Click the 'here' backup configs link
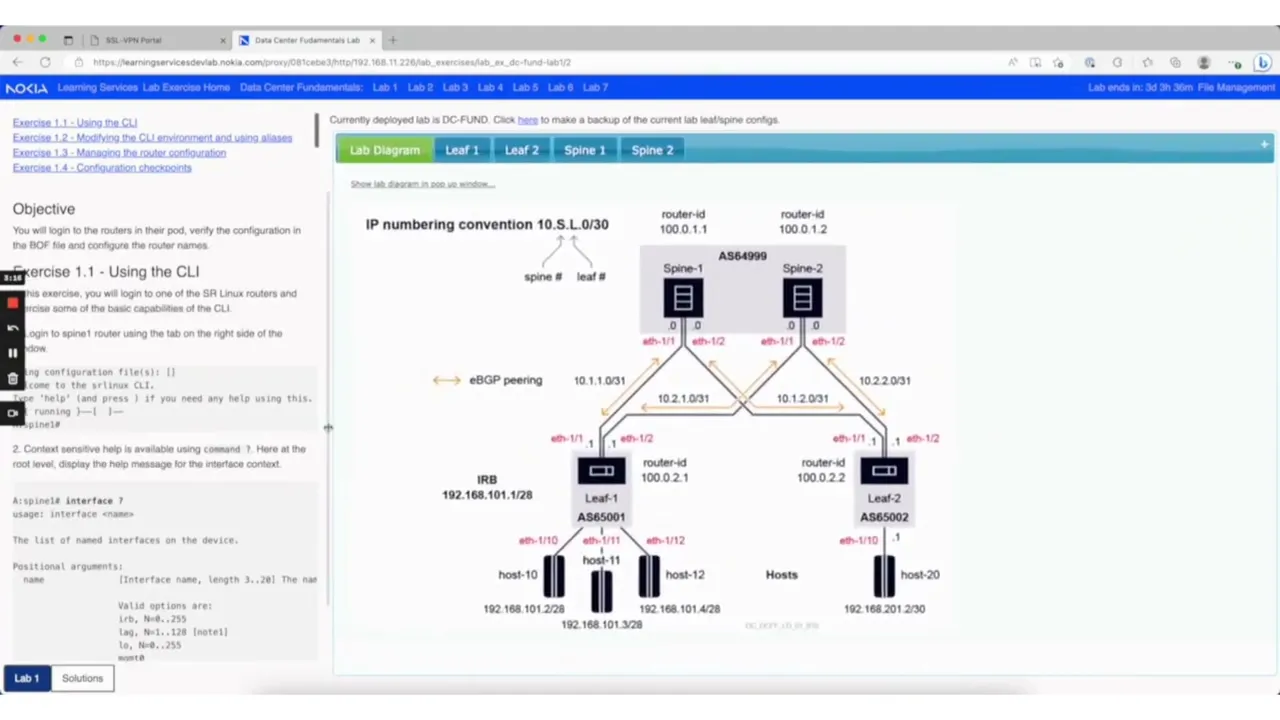 (527, 120)
